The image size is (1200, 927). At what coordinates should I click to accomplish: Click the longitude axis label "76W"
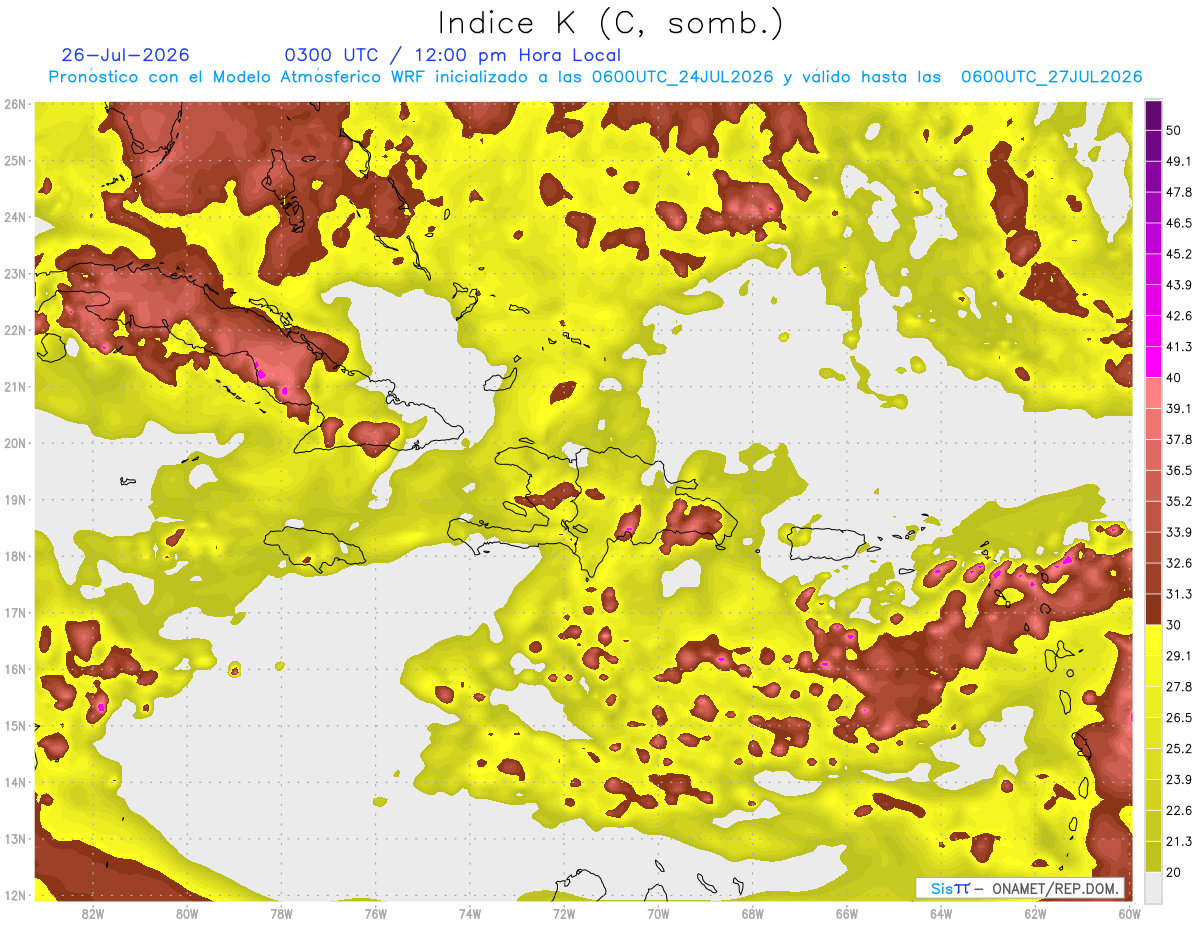coord(375,913)
